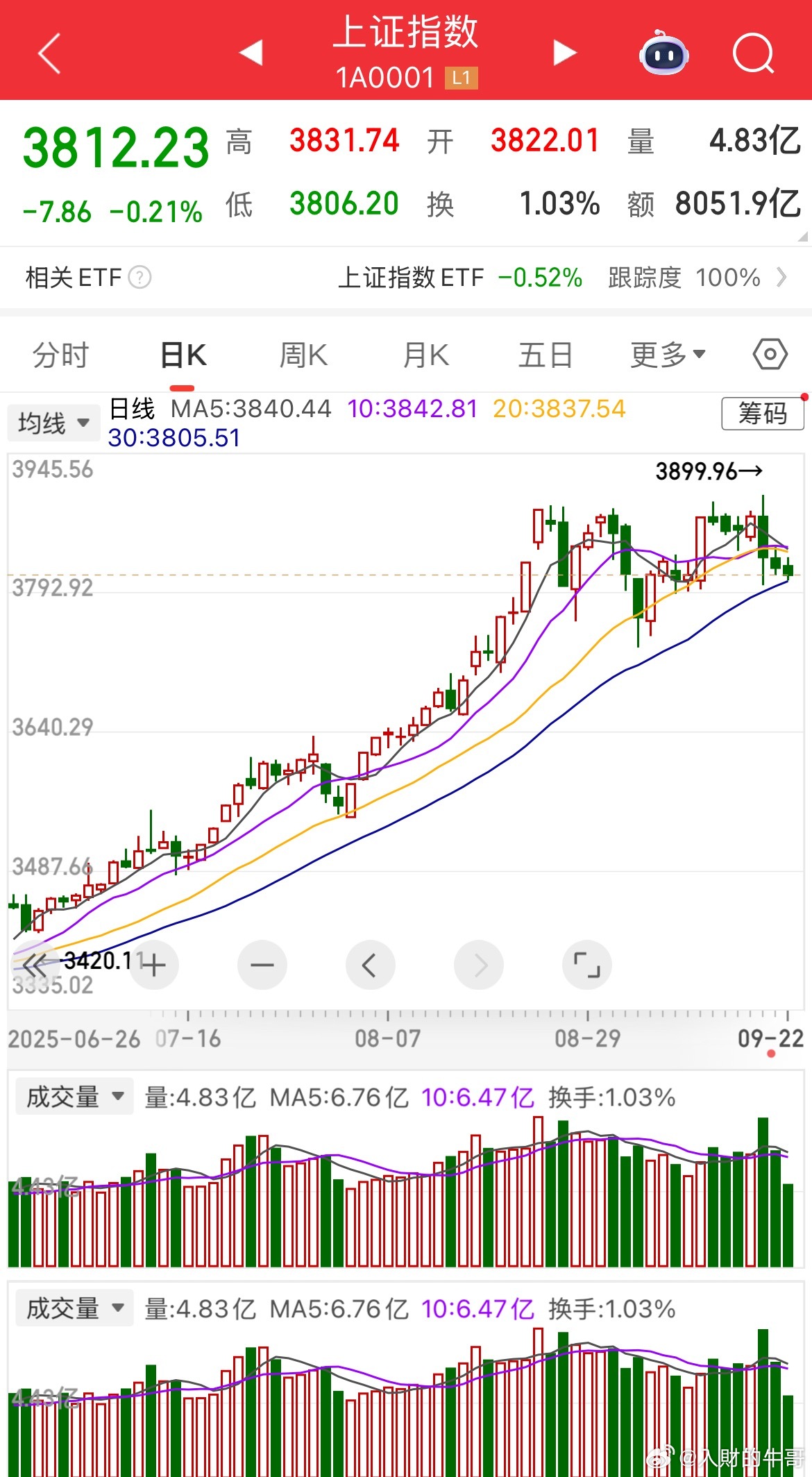Go to previous stock with left triangle
Image resolution: width=812 pixels, height=1477 pixels.
[251, 52]
